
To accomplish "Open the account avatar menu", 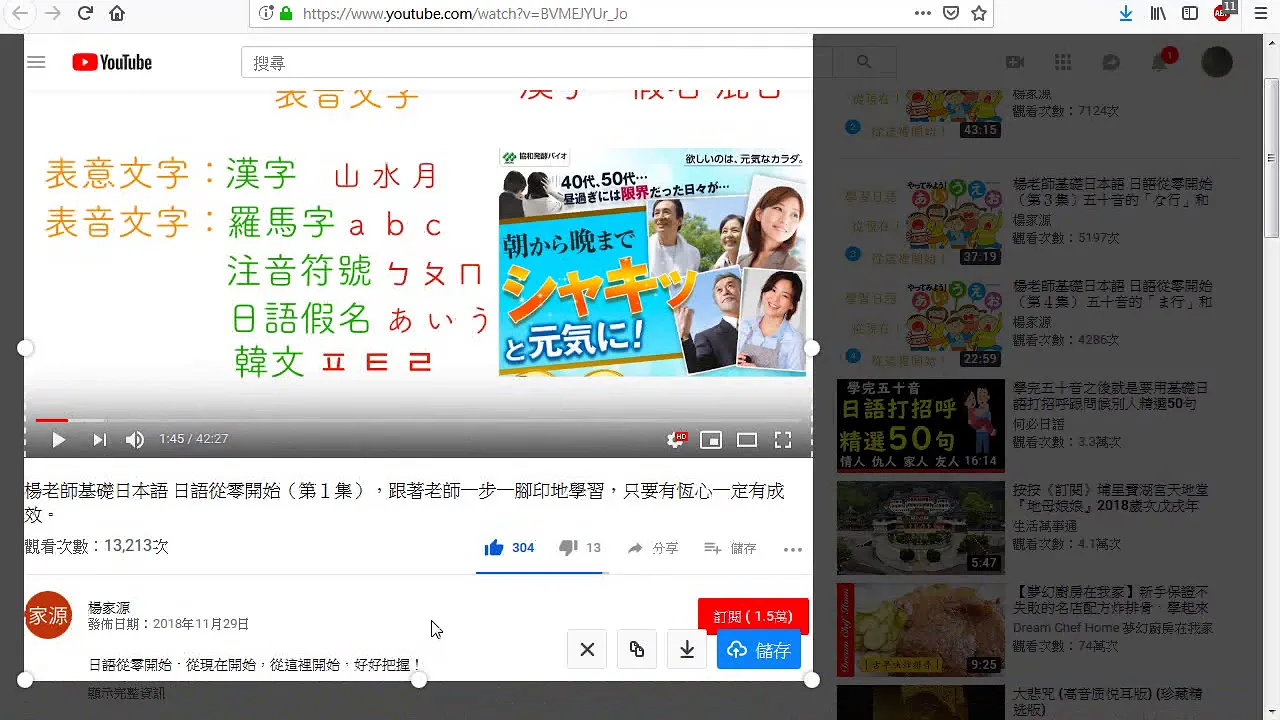I will point(1217,62).
